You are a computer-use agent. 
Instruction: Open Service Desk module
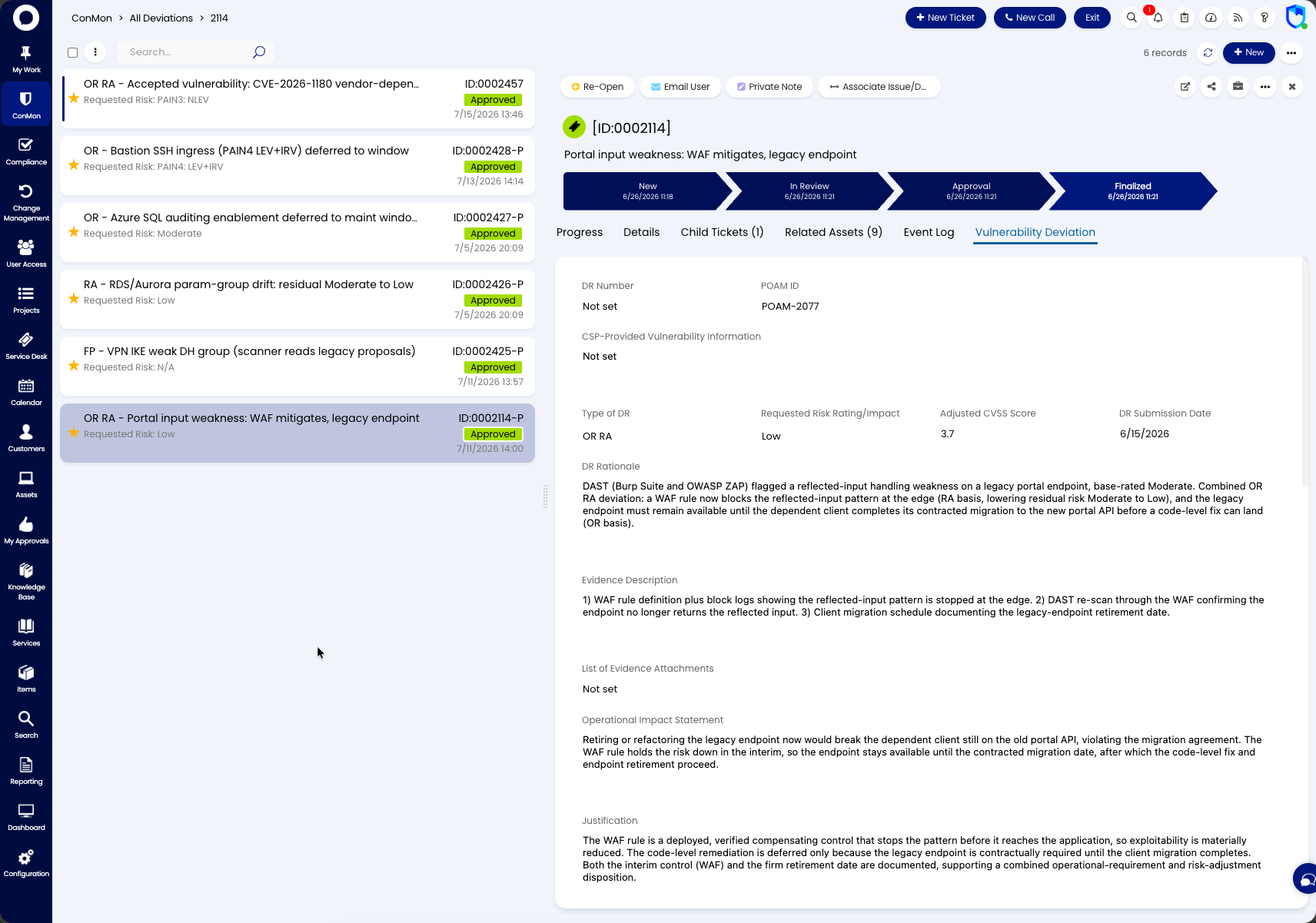click(26, 346)
